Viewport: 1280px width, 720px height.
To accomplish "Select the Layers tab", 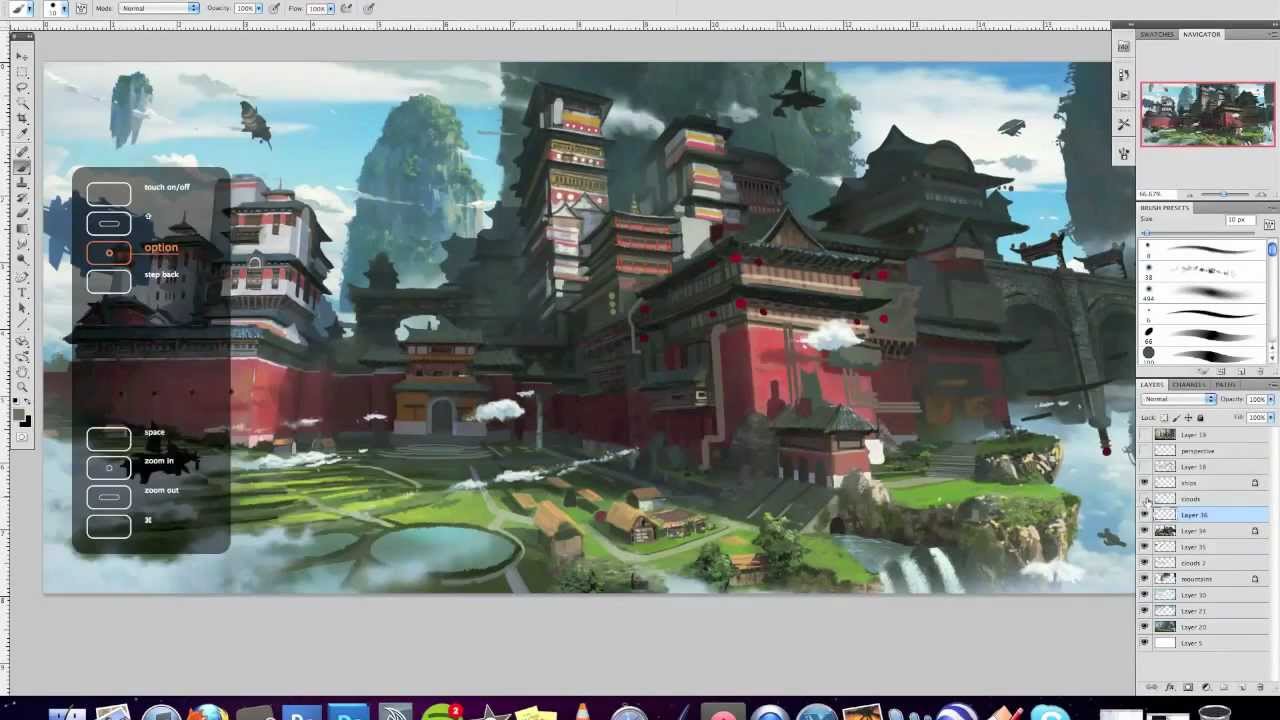I will [1152, 384].
